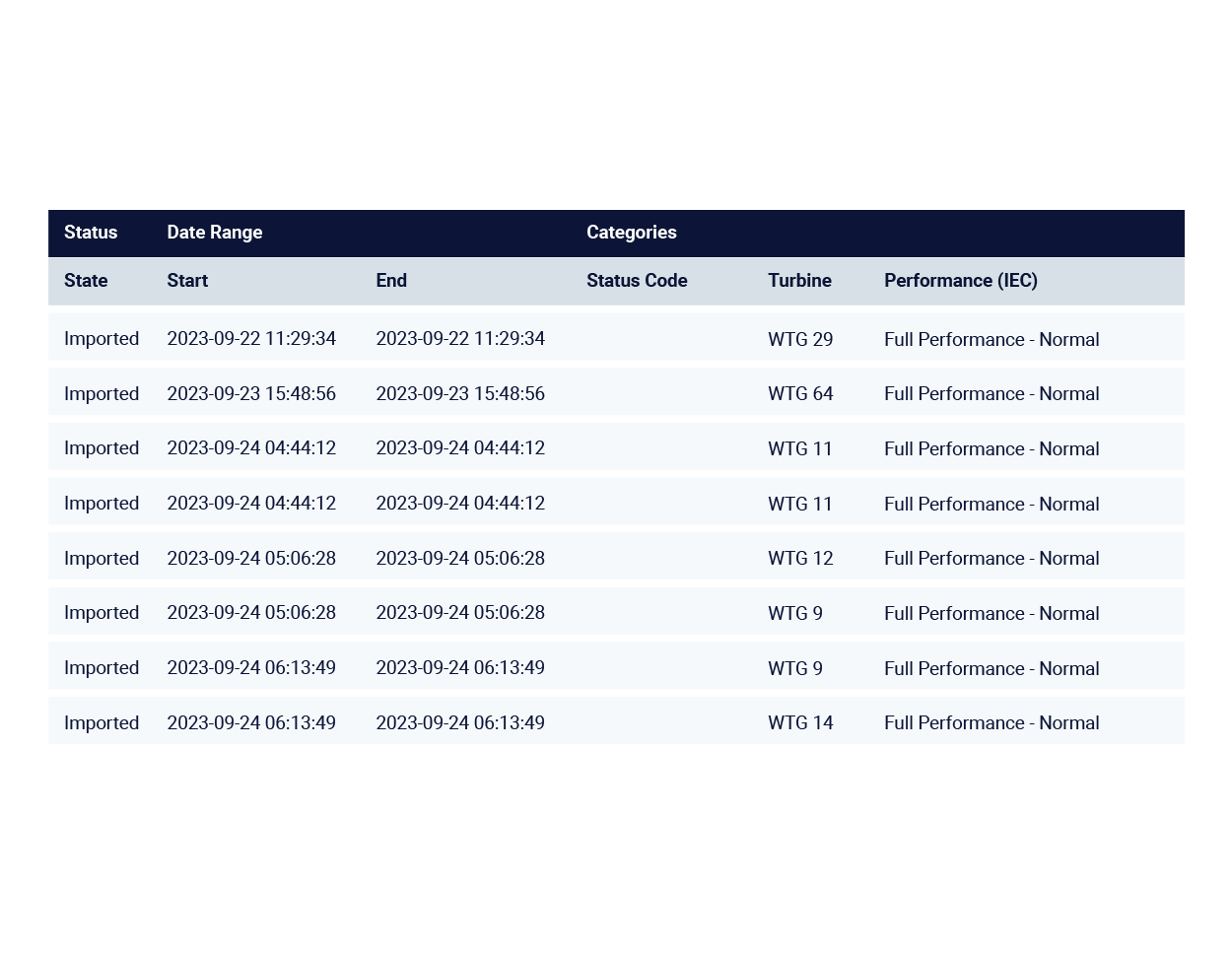
Task: Click the Status header in the top bar
Action: point(91,233)
